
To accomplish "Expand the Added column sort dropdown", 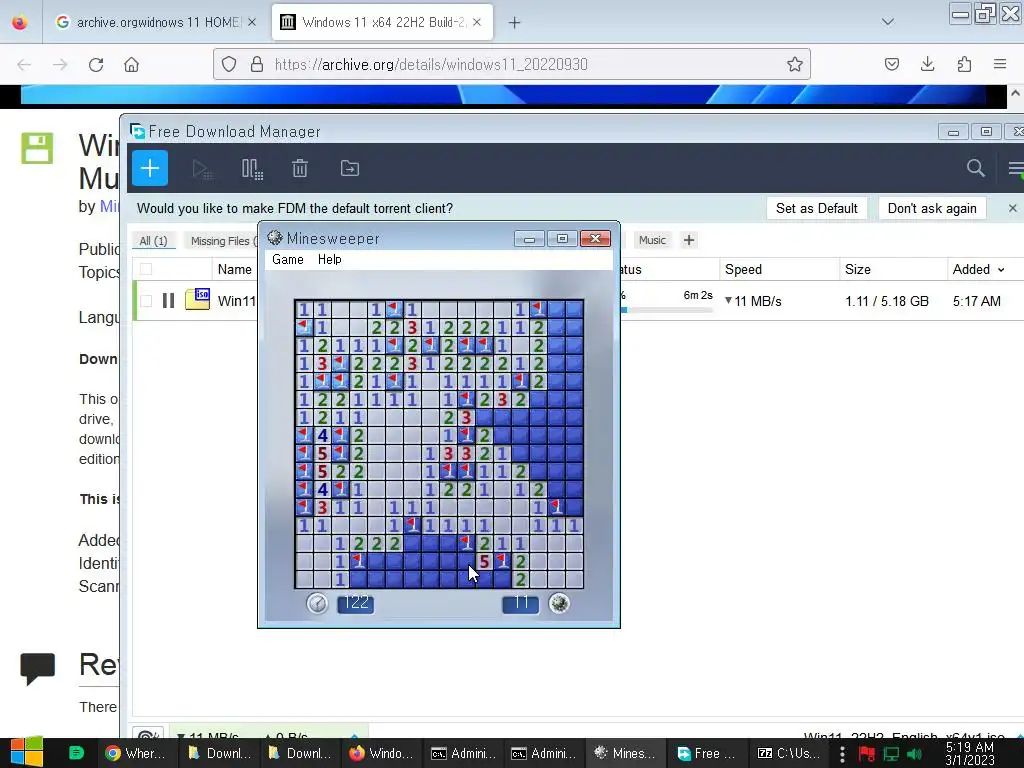I will tap(1001, 270).
